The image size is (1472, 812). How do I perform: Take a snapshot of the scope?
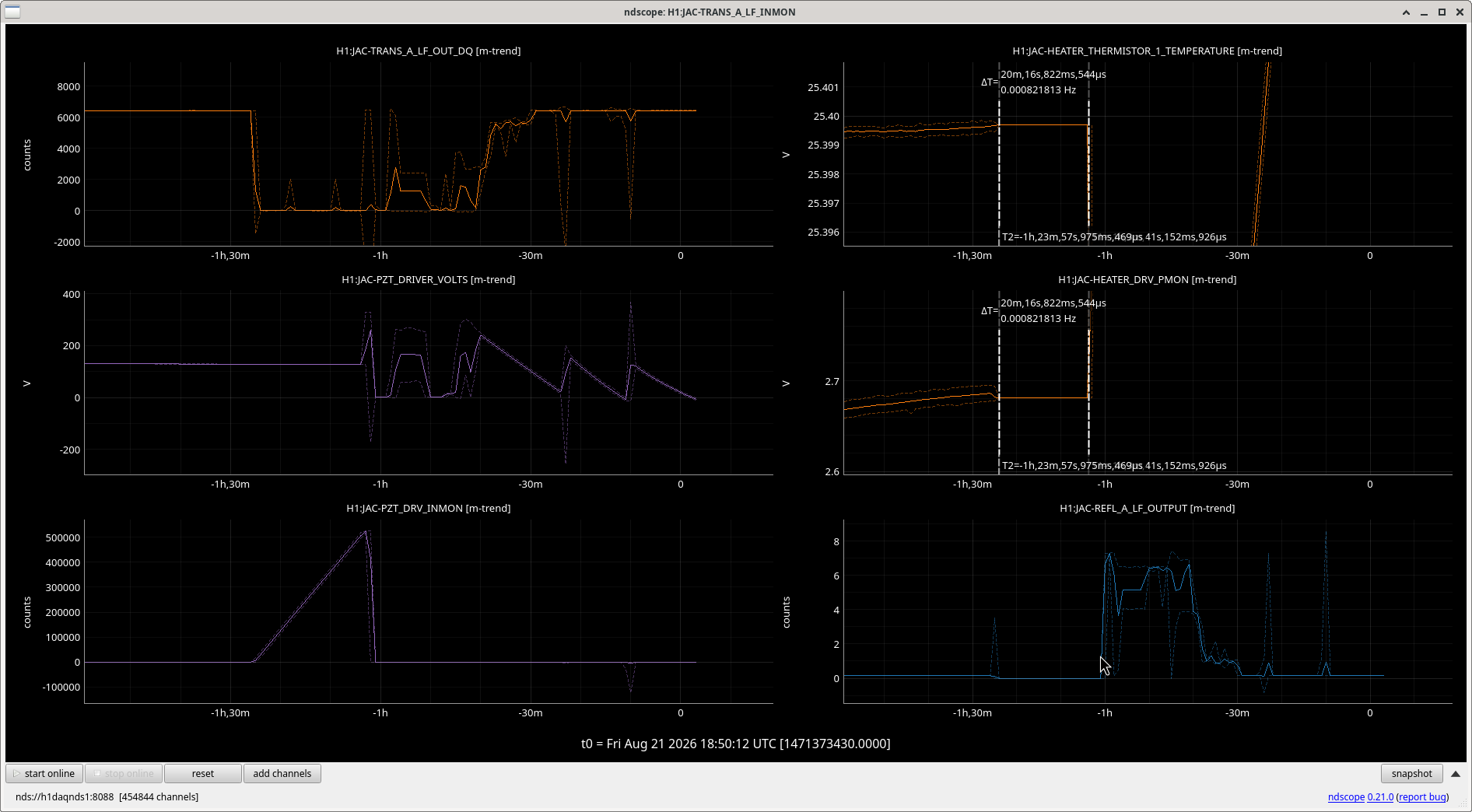coord(1411,773)
